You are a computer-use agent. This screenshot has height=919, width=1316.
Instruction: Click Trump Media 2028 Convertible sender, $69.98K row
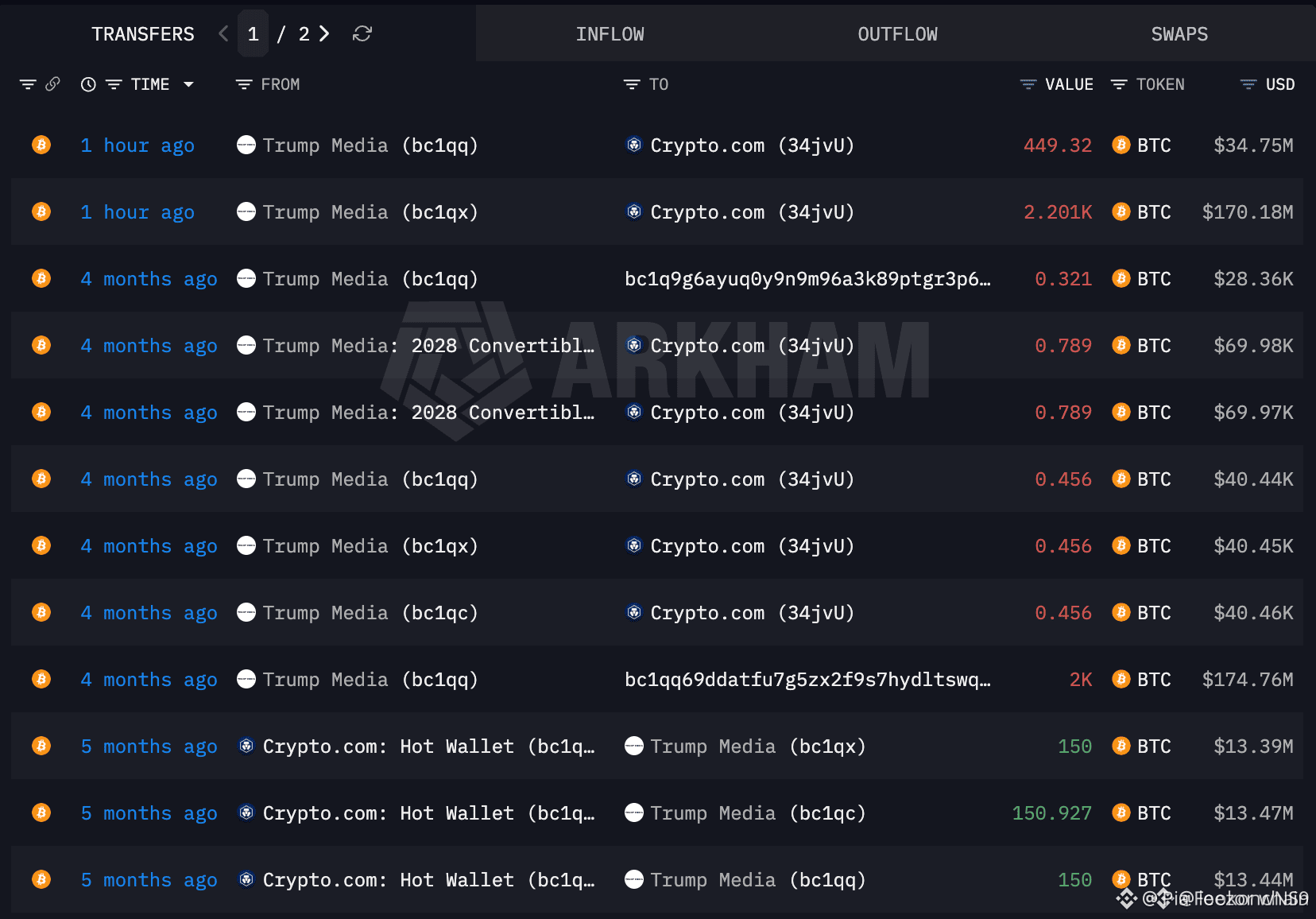(x=428, y=346)
